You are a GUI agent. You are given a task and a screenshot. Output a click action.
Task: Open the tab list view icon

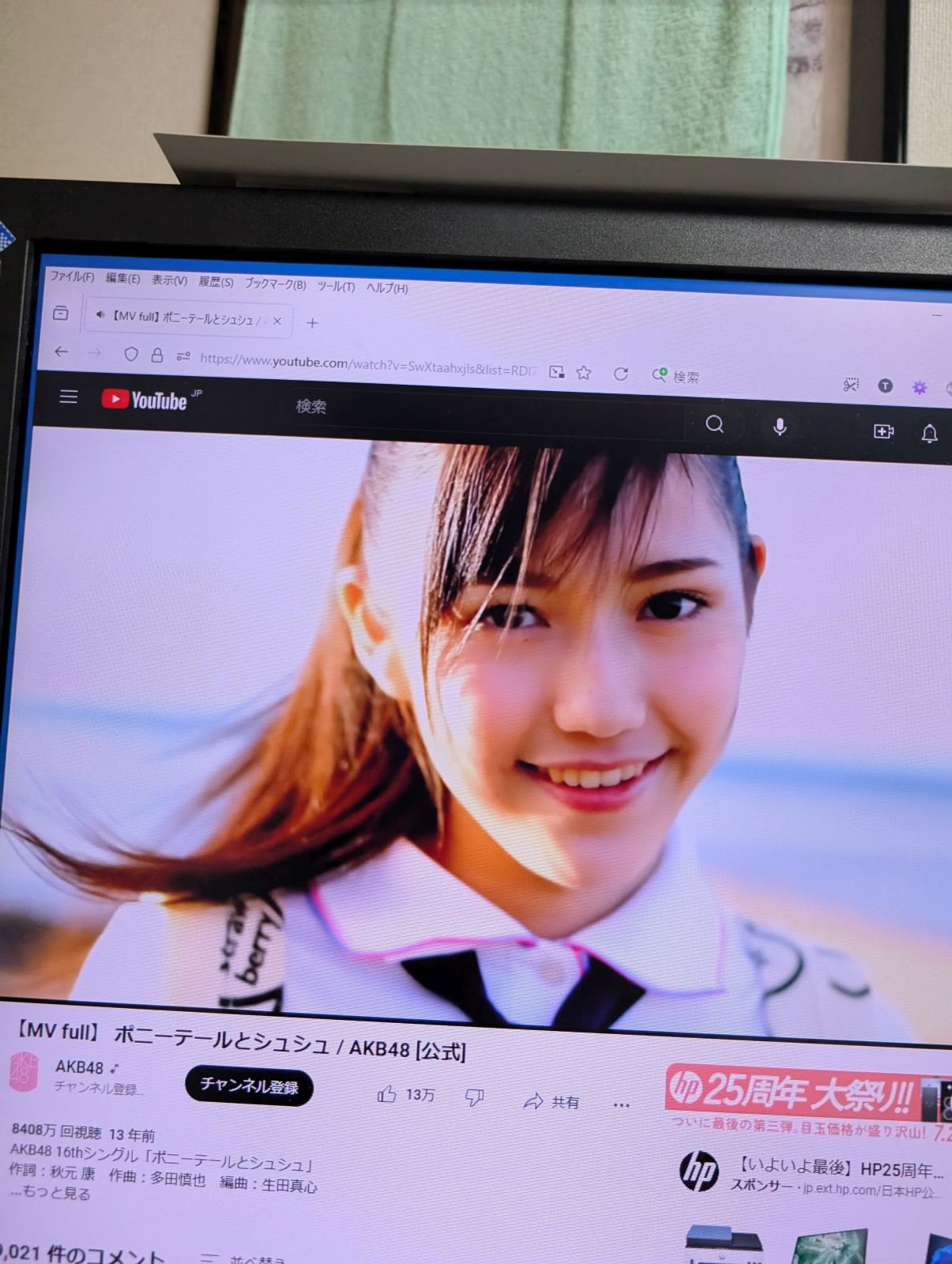click(60, 313)
